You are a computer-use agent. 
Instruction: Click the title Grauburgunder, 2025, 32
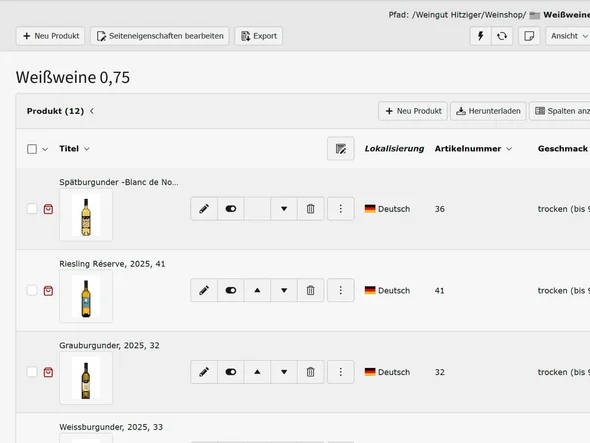109,346
